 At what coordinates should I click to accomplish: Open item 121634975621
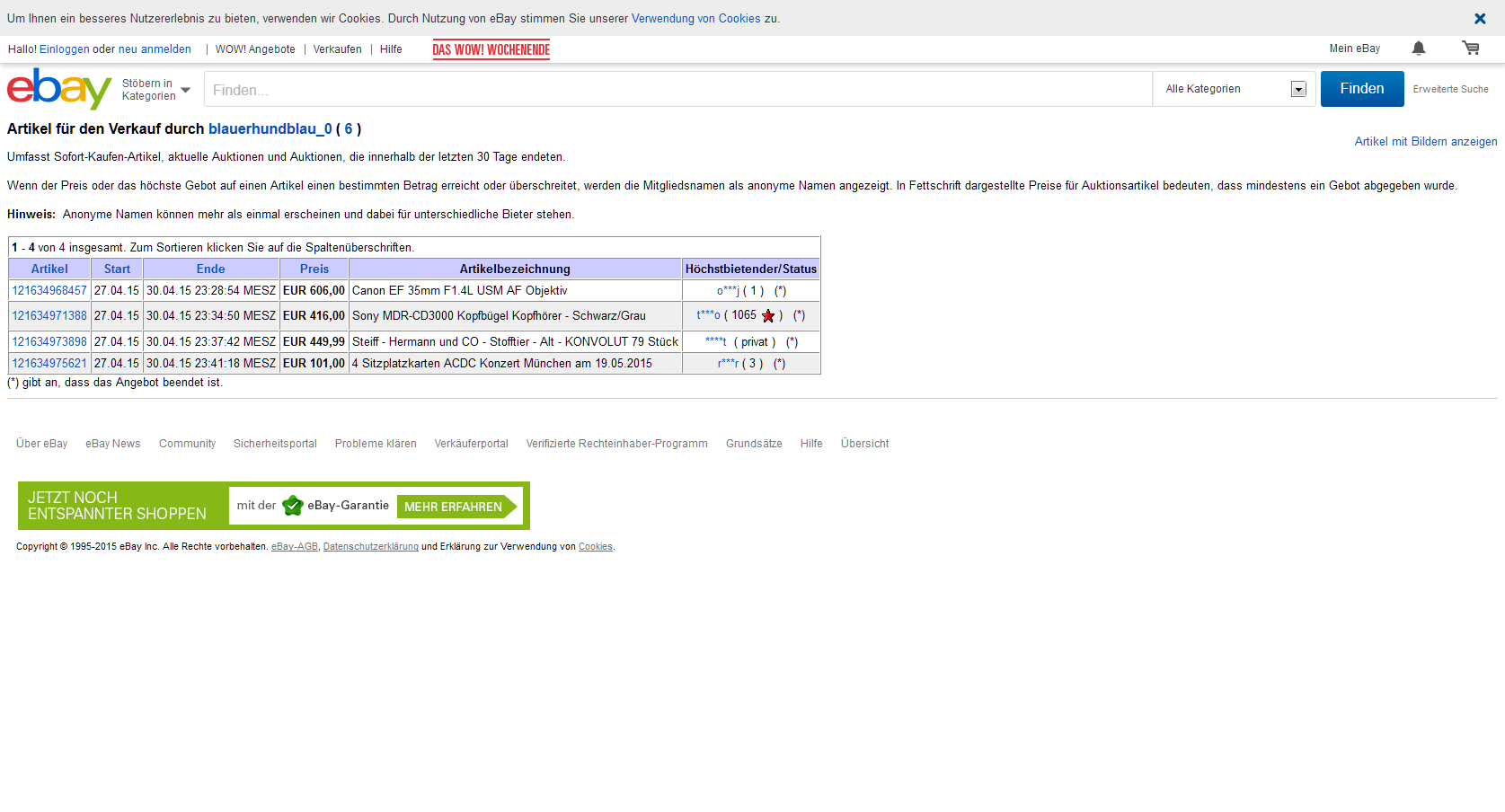pyautogui.click(x=49, y=364)
